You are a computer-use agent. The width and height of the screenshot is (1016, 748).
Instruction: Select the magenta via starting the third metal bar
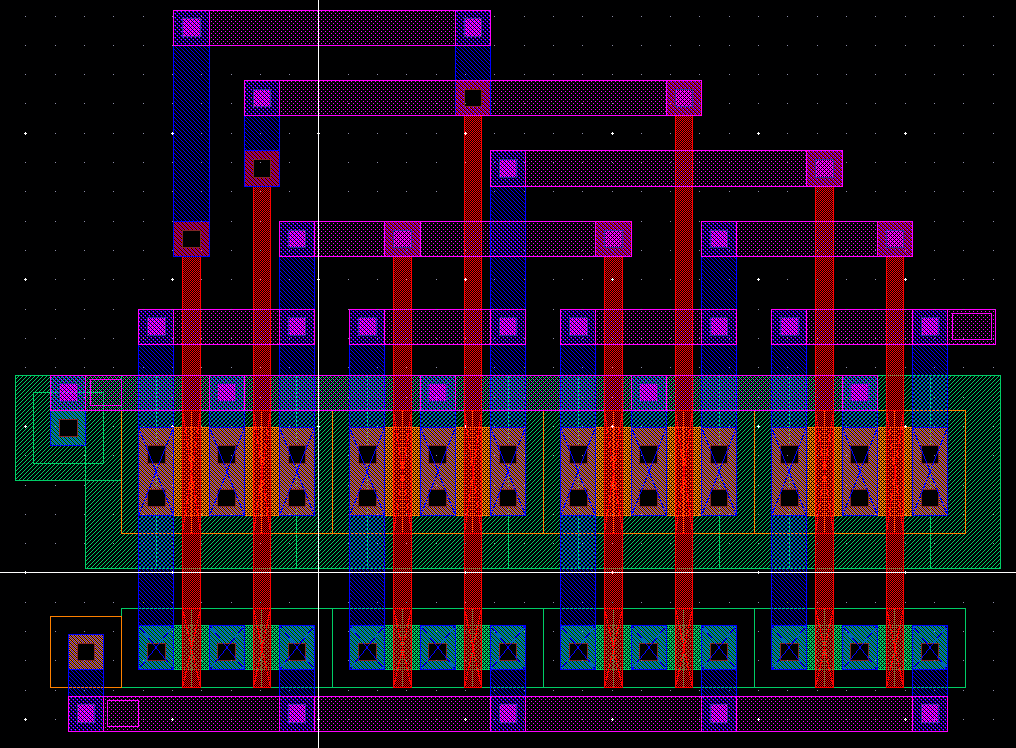508,168
